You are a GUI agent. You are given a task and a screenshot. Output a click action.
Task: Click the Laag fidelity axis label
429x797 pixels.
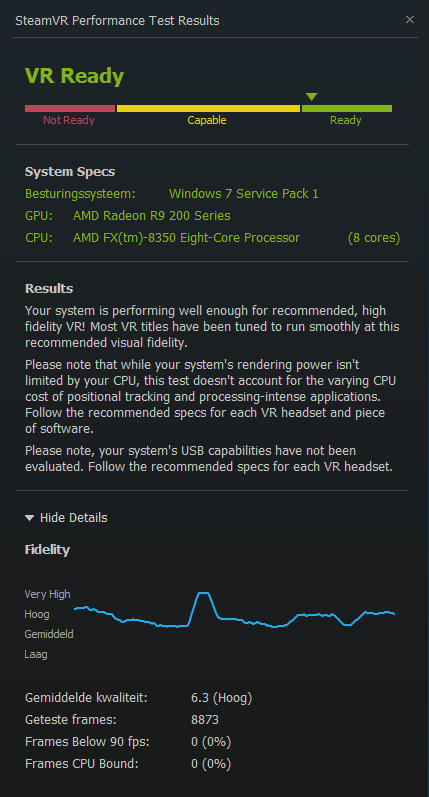click(36, 654)
